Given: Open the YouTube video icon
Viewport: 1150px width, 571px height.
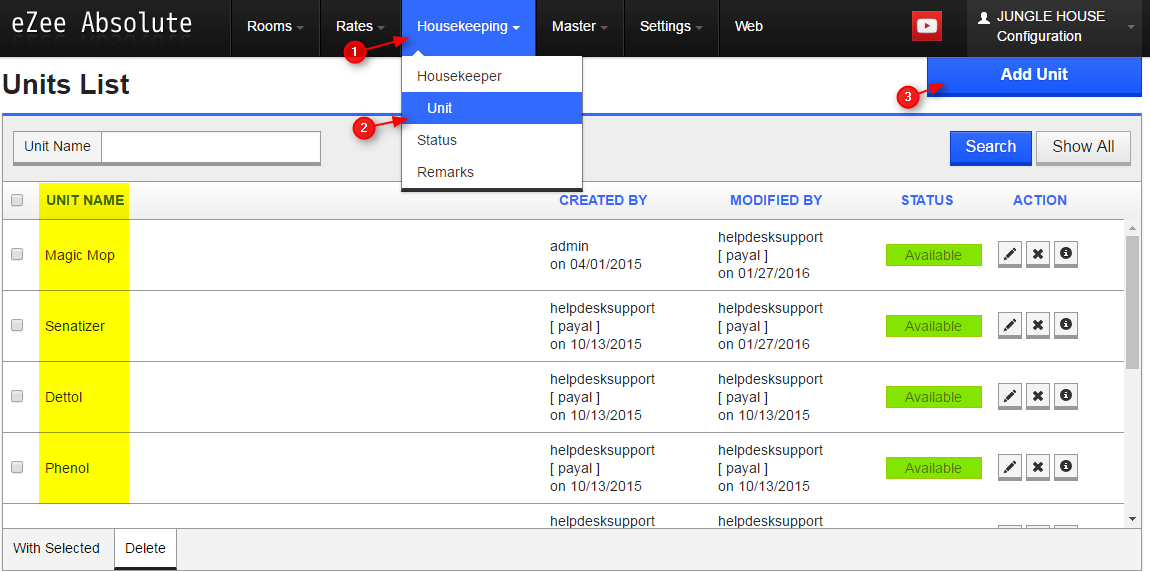Looking at the screenshot, I should (x=927, y=26).
